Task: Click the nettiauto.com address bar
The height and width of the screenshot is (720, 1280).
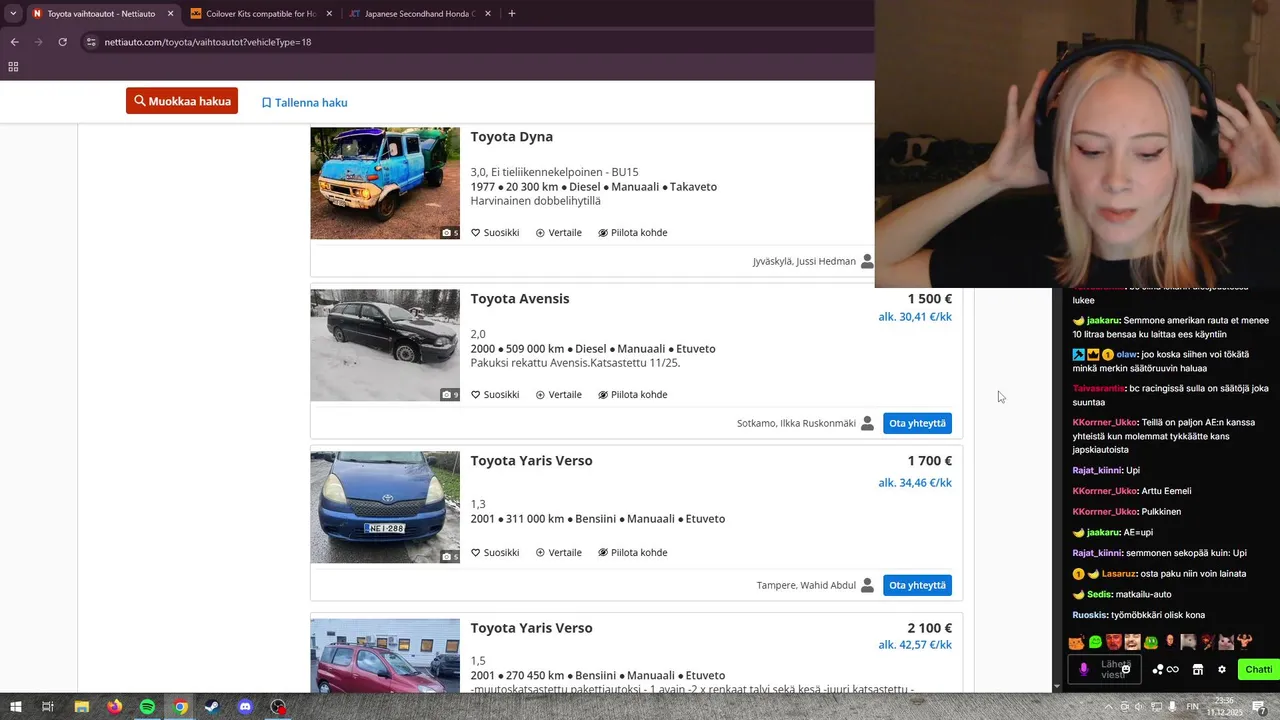Action: tap(480, 42)
